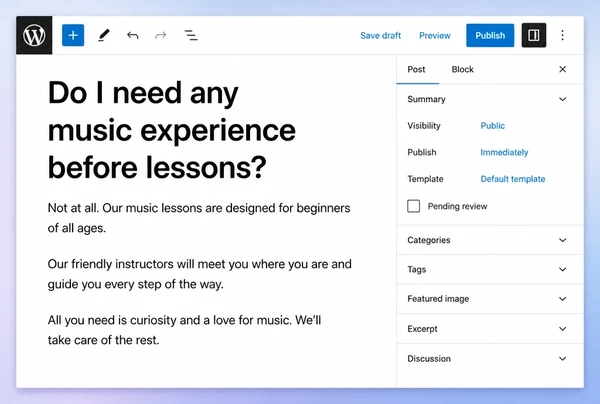The height and width of the screenshot is (404, 600).
Task: Select the pencil Tools icon
Action: (x=103, y=35)
